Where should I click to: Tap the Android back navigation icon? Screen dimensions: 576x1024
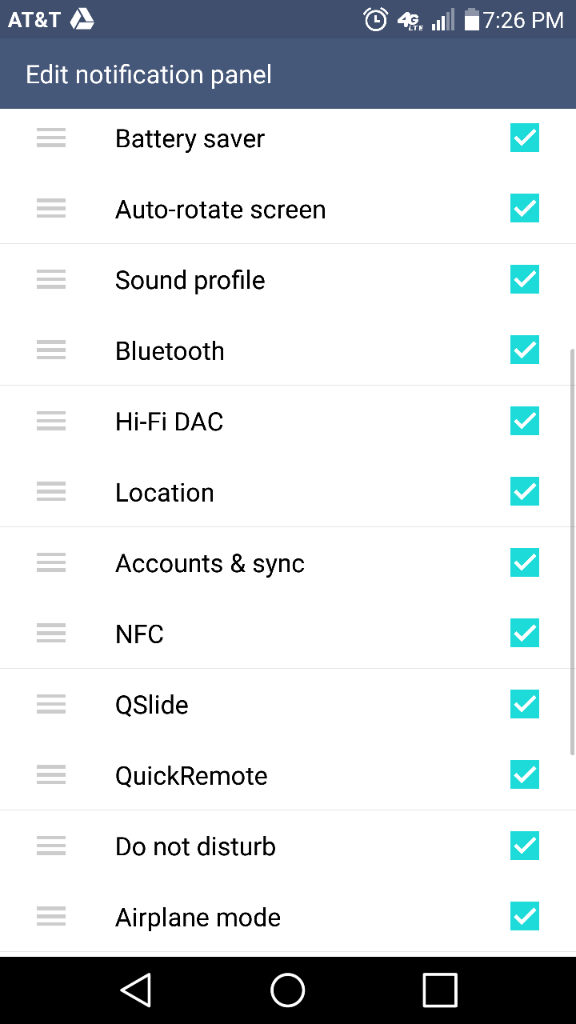[x=136, y=990]
